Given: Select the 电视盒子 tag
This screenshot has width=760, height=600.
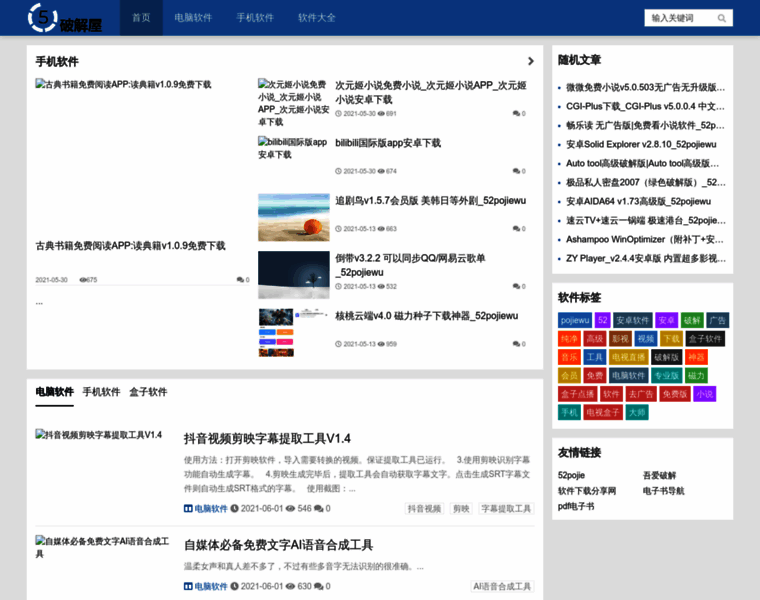Looking at the screenshot, I should [x=603, y=412].
